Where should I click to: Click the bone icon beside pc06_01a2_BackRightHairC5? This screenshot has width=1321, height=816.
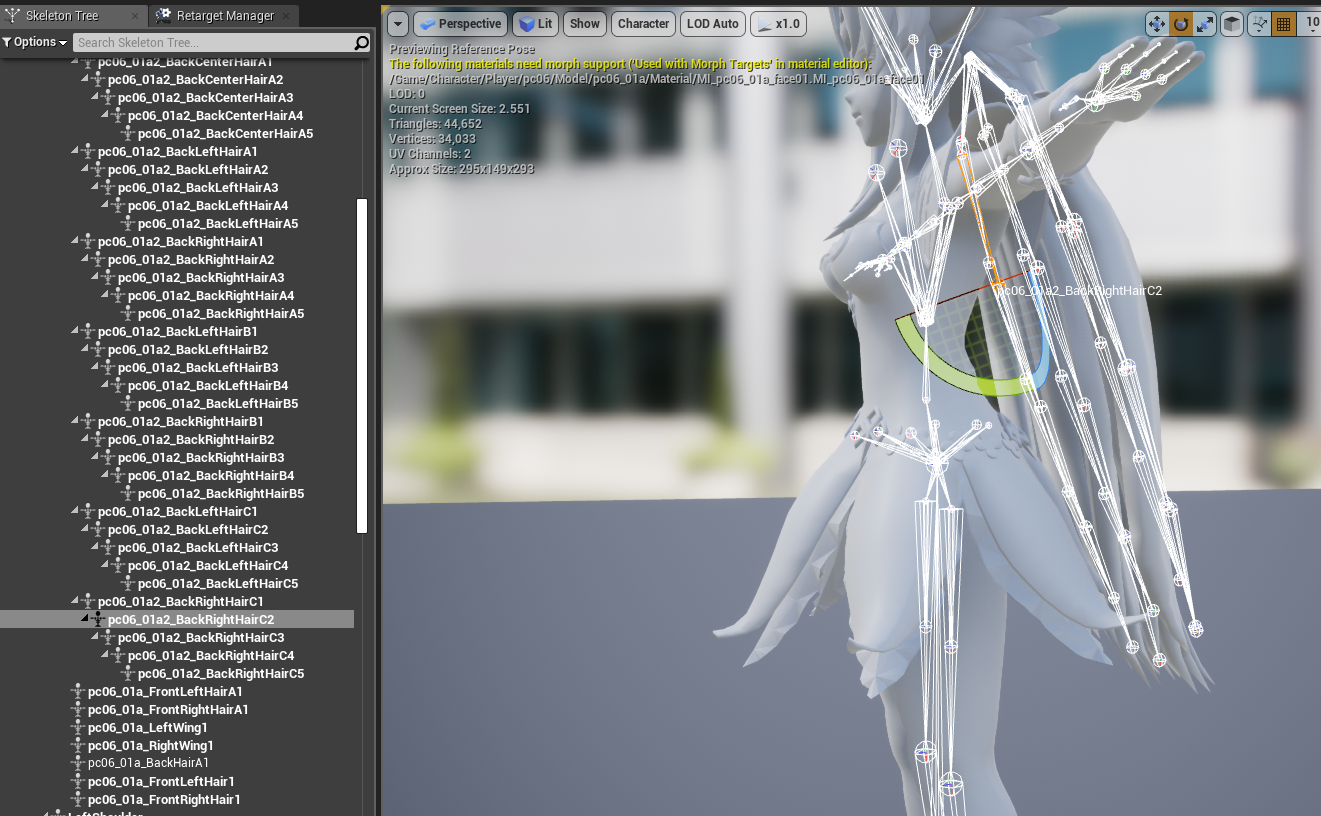[x=128, y=674]
